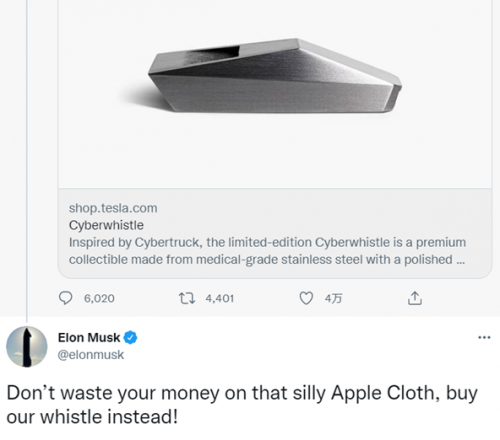This screenshot has height=440, width=500.
Task: Click the 4,401 retweet count
Action: pyautogui.click(x=220, y=298)
